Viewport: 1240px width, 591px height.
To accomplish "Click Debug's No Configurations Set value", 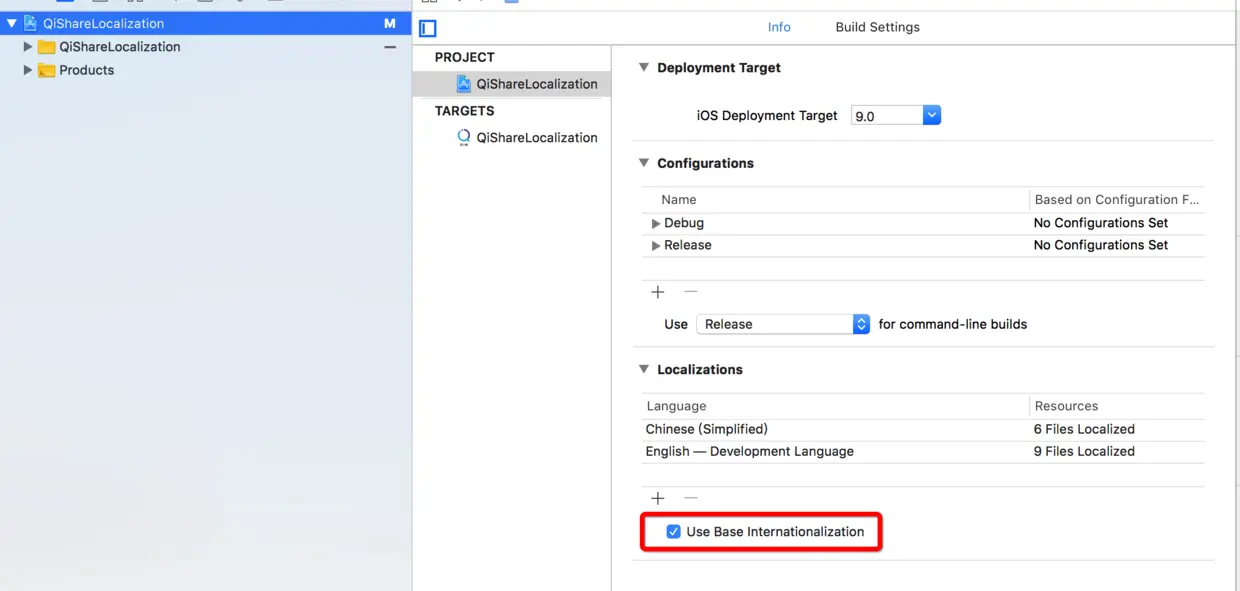I will coord(1101,223).
